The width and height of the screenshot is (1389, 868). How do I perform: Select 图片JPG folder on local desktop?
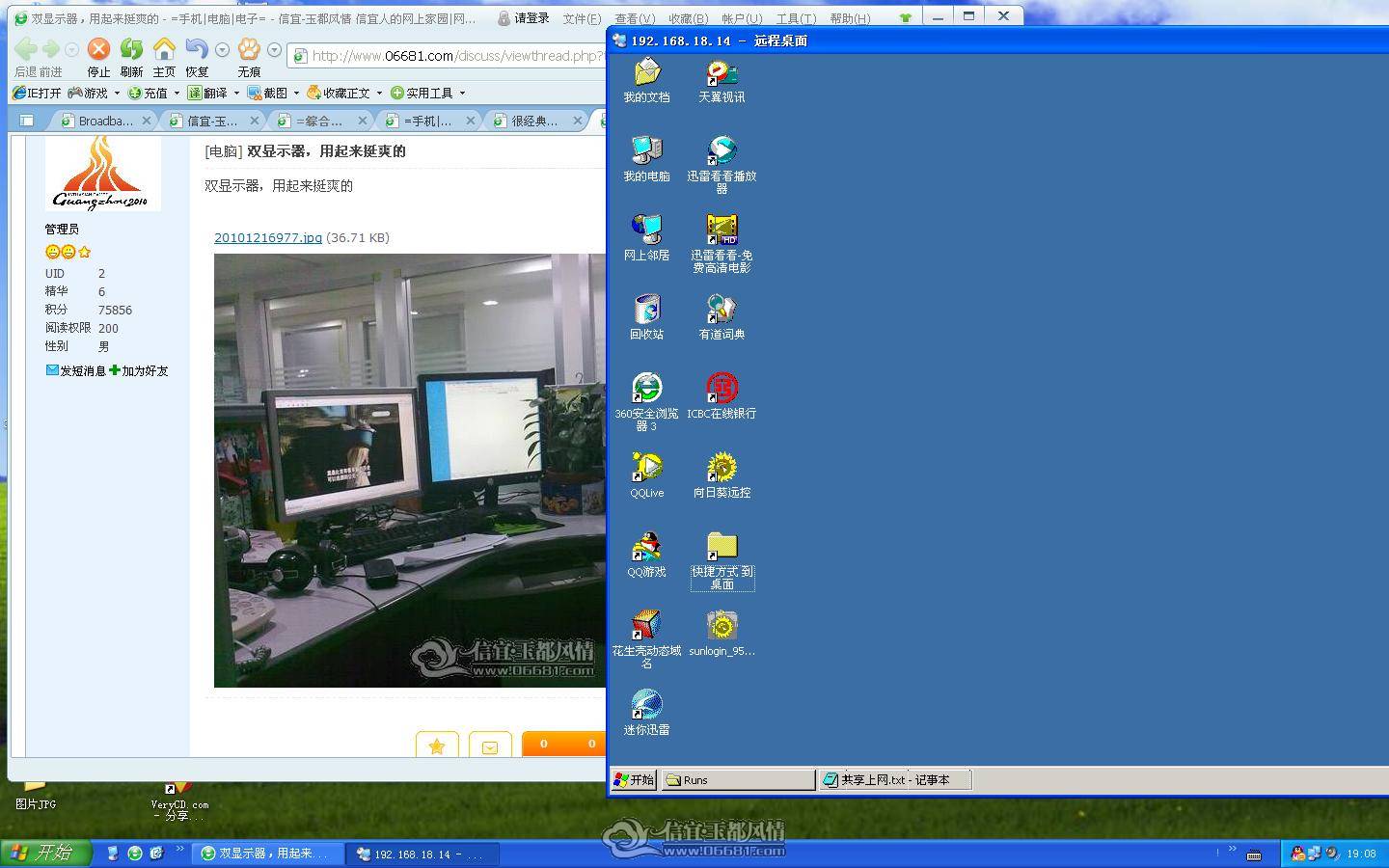[x=36, y=794]
